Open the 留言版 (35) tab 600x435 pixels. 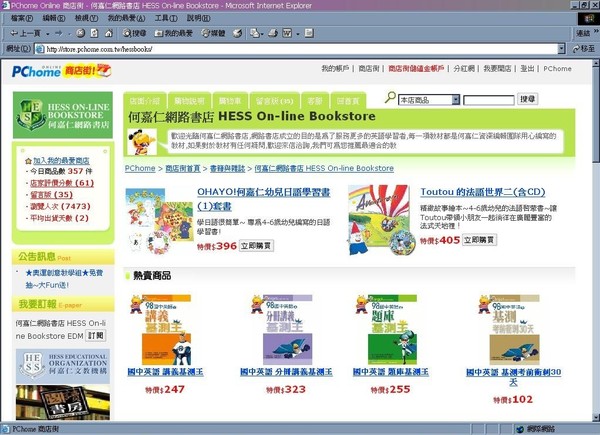(274, 101)
